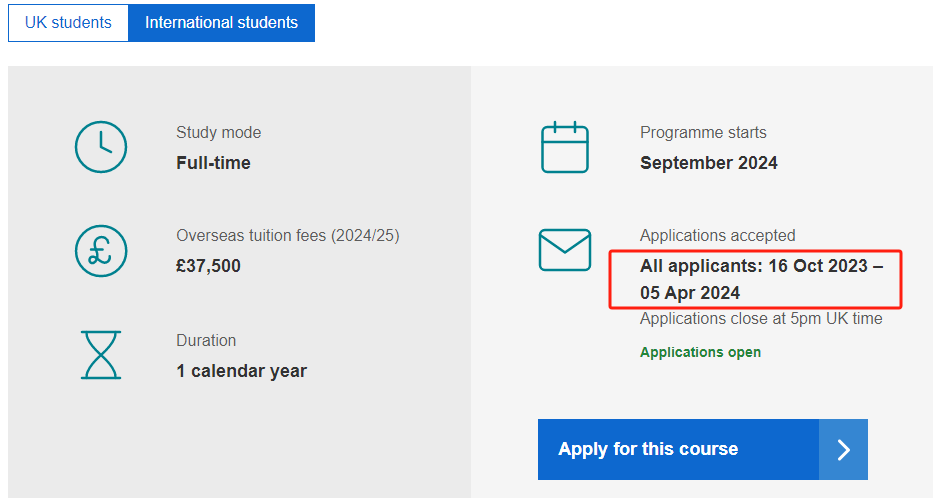Image resolution: width=933 pixels, height=498 pixels.
Task: Click the pound sign tuition fees icon
Action: point(101,250)
